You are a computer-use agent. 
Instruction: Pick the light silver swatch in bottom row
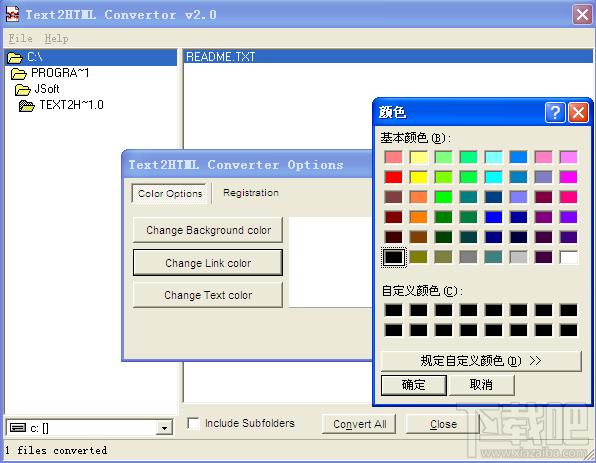518,257
